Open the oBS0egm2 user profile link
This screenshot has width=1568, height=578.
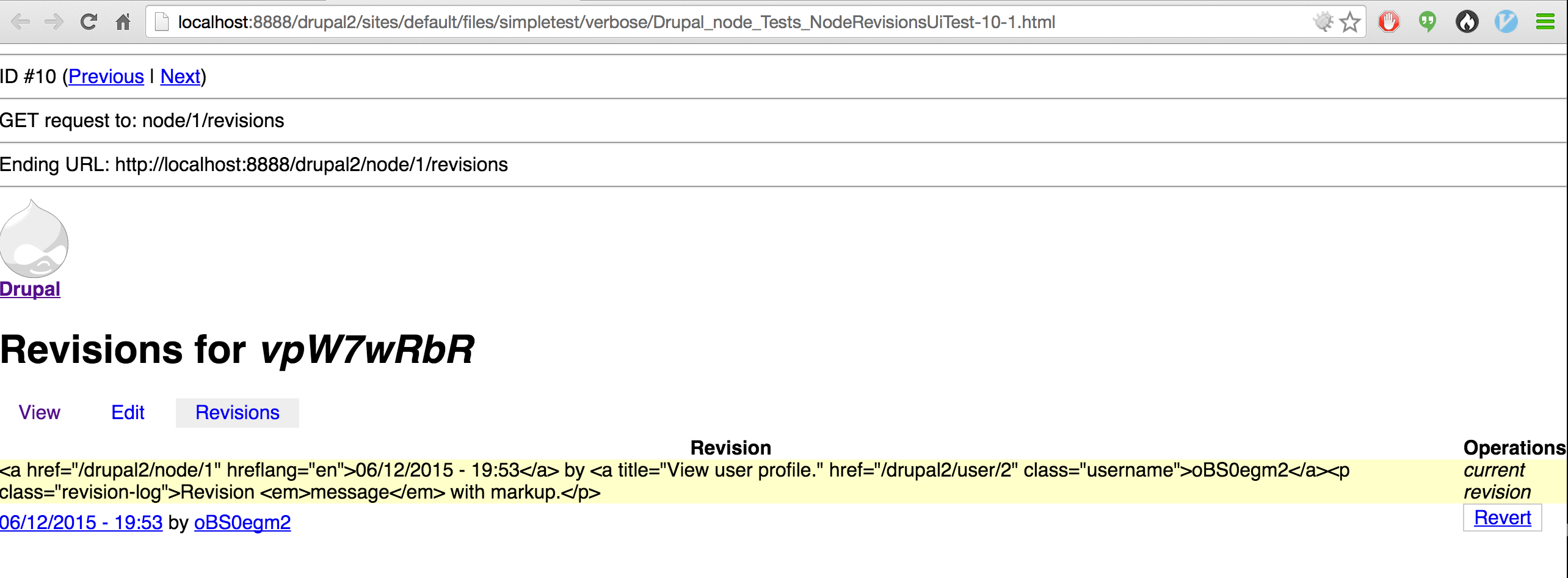click(x=242, y=523)
